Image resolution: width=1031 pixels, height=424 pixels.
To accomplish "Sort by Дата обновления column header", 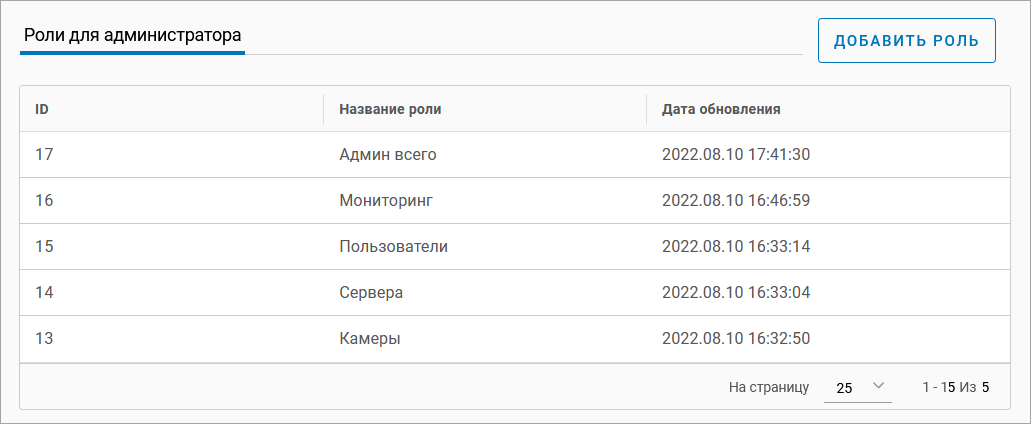I will [721, 109].
